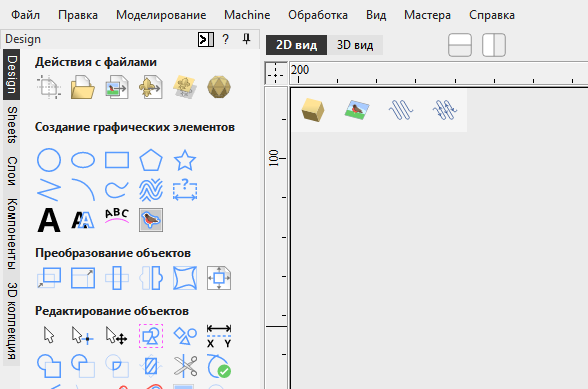Toggle vertical split view layout
The height and width of the screenshot is (389, 588).
click(494, 45)
